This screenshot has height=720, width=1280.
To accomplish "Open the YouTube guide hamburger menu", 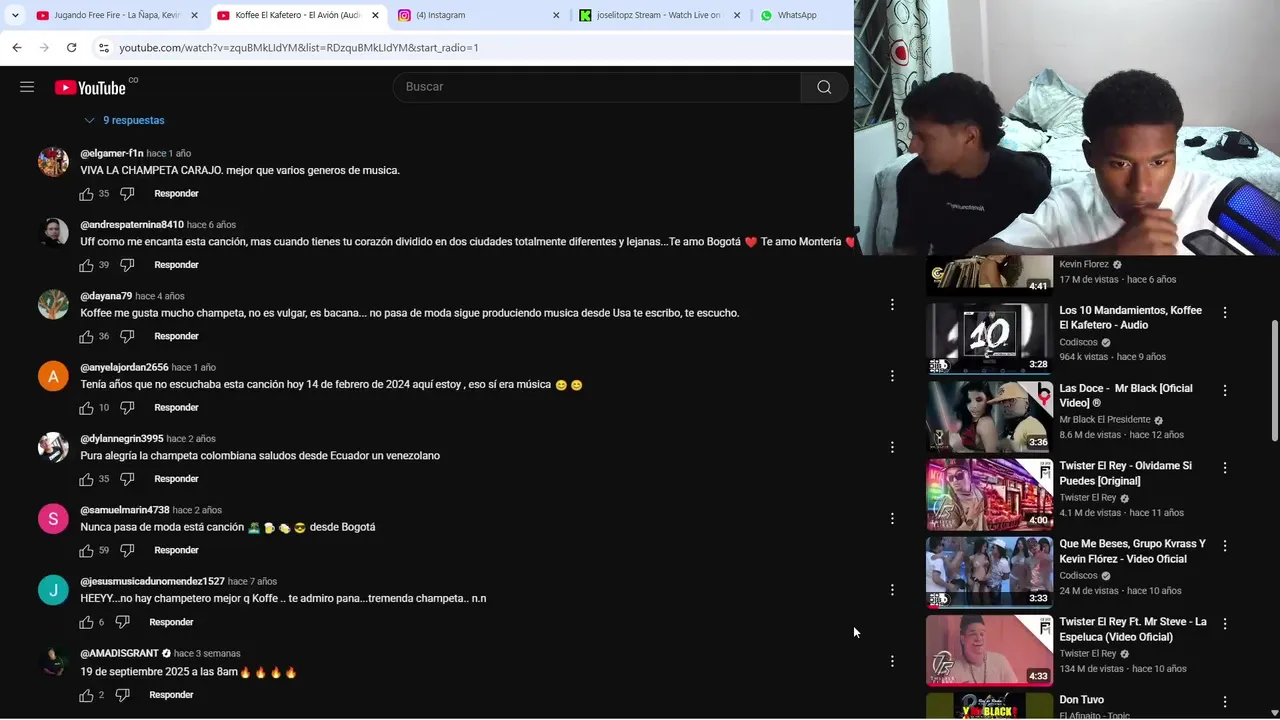I will pos(27,87).
